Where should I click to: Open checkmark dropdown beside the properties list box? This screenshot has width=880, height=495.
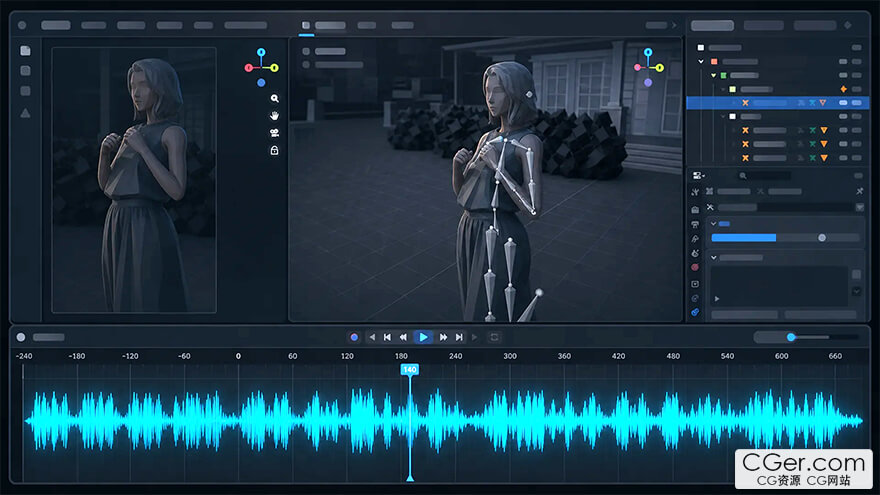[856, 291]
